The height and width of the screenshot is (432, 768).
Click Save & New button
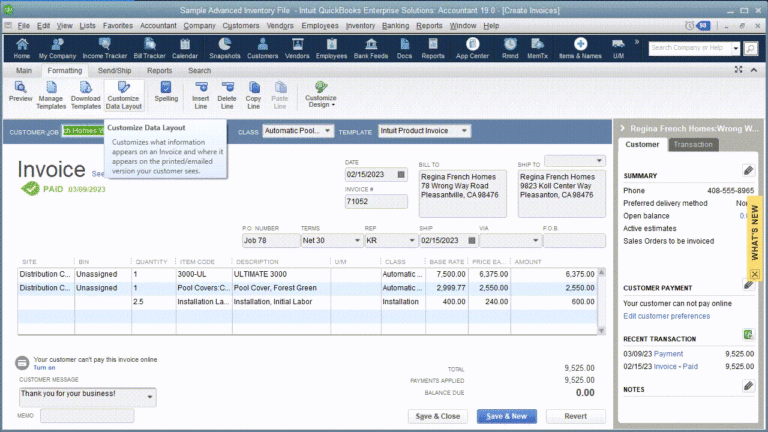point(506,416)
